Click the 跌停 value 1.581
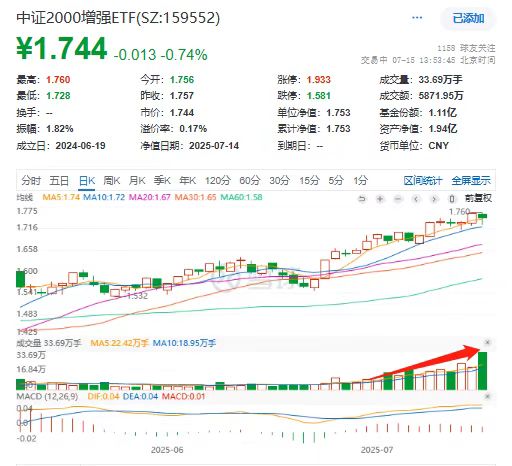This screenshot has height=466, width=512. [319, 96]
